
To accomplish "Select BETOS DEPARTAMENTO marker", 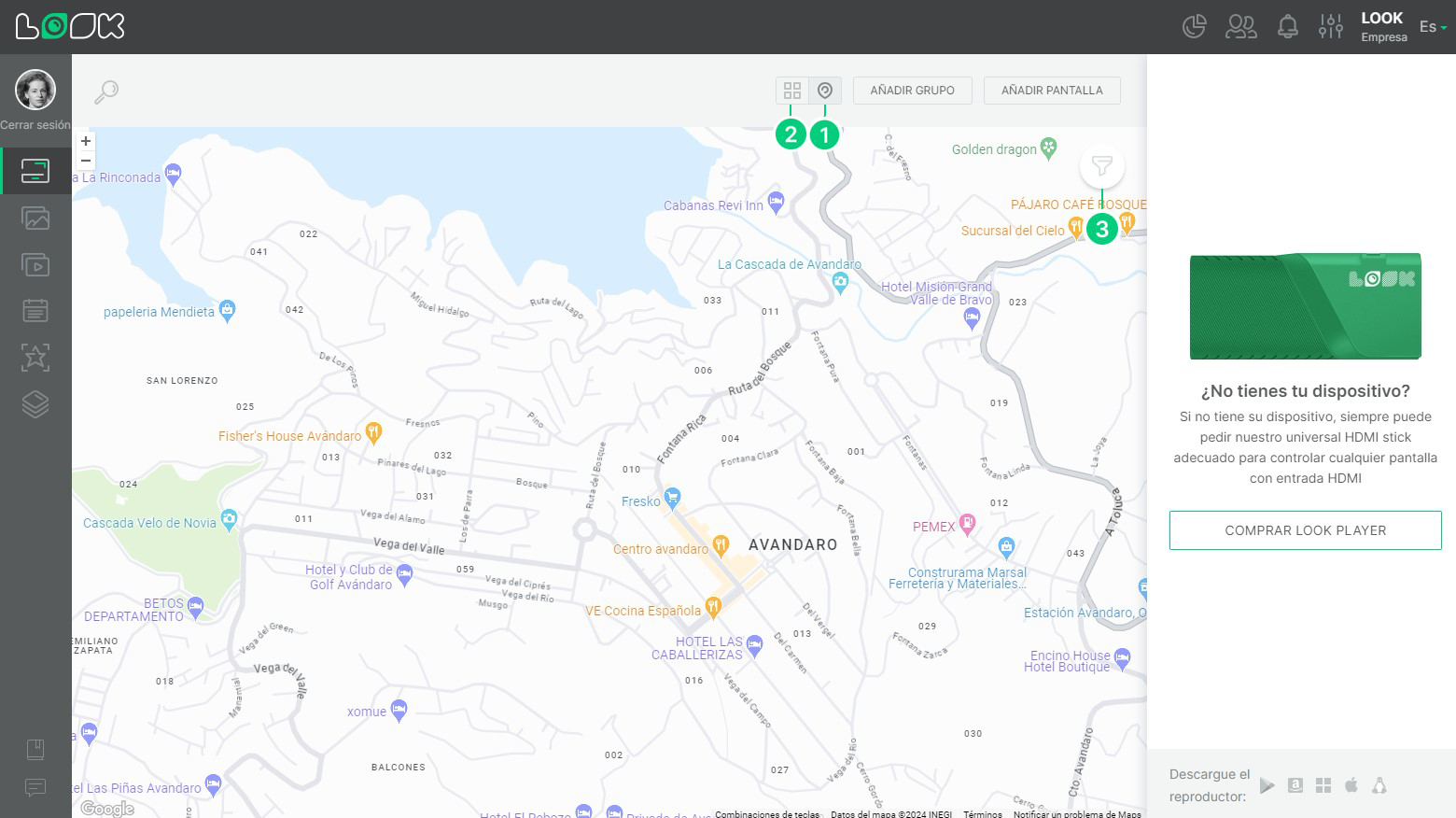I will point(195,607).
